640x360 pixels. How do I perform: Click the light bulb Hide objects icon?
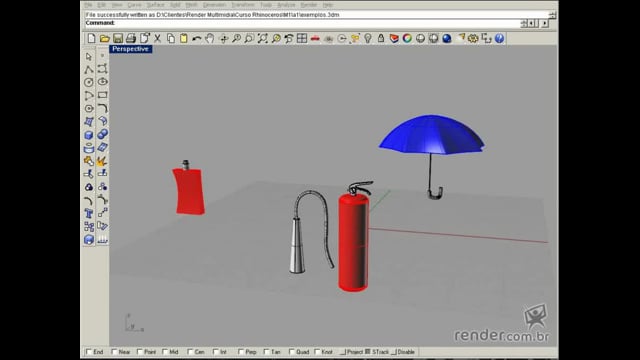[368, 38]
